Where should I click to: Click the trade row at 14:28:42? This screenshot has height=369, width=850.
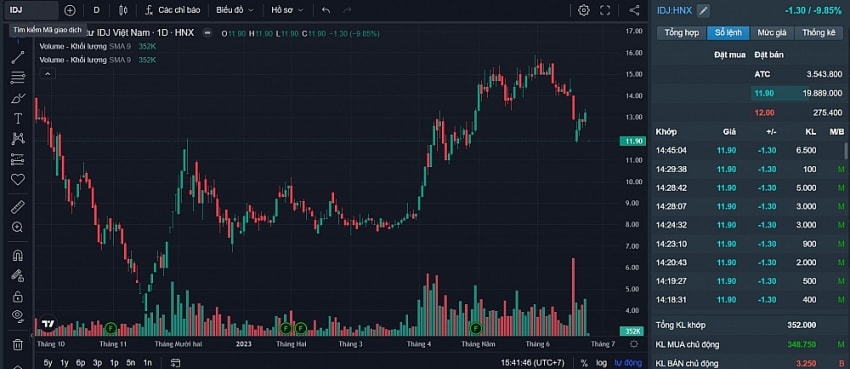coord(749,187)
